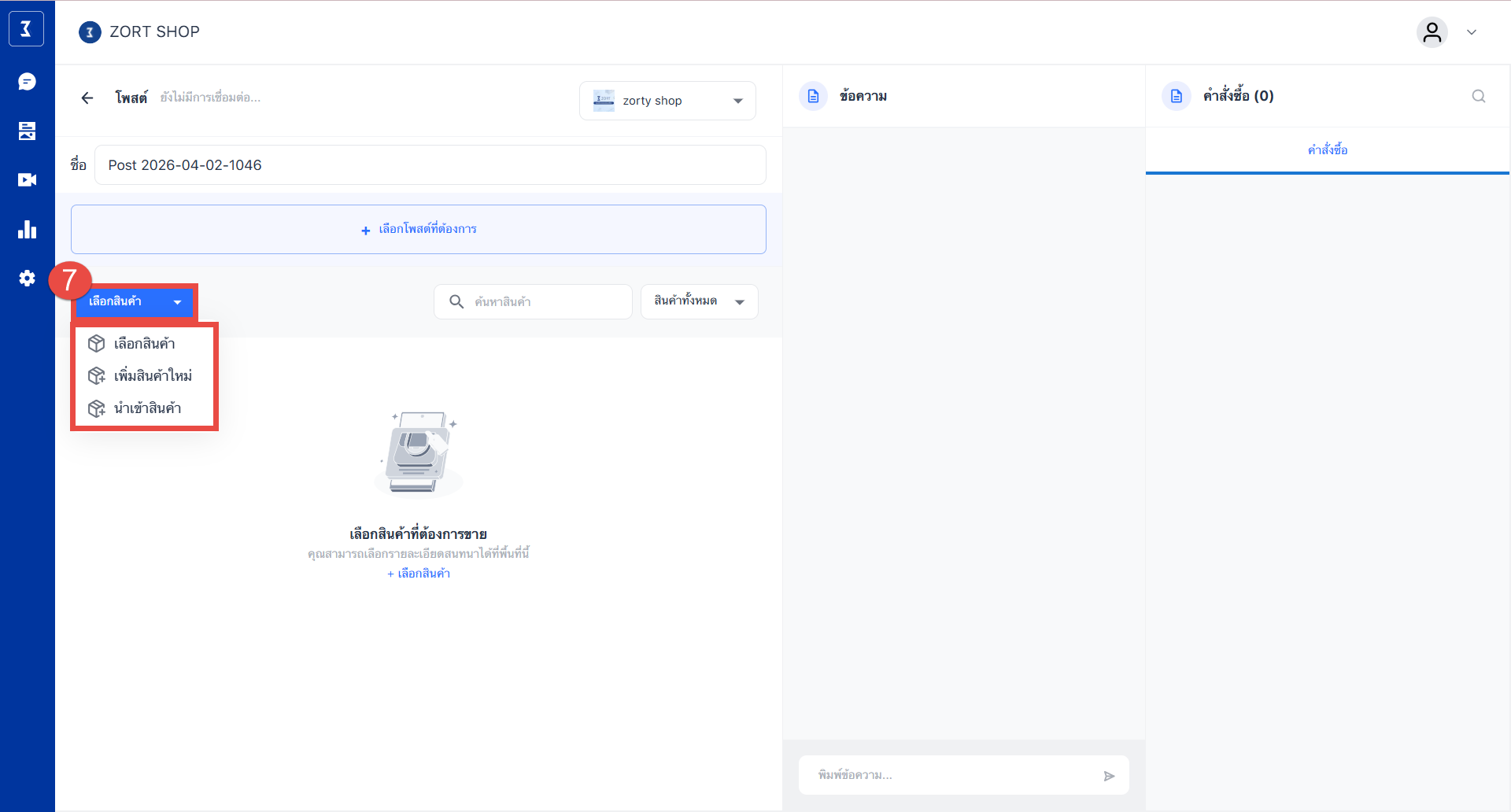Screen dimensions: 1511x812
Task: Choose เลือกสินค้า from the dropdown menu
Action: click(144, 344)
